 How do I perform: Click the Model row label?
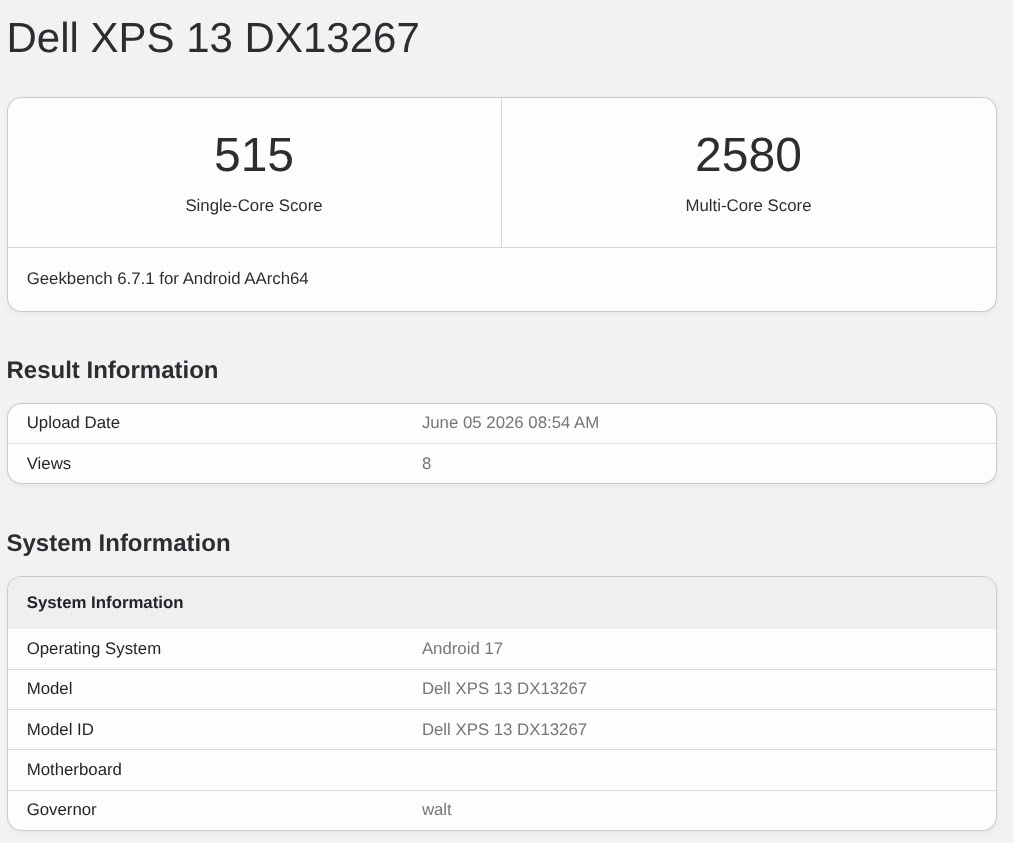point(49,689)
